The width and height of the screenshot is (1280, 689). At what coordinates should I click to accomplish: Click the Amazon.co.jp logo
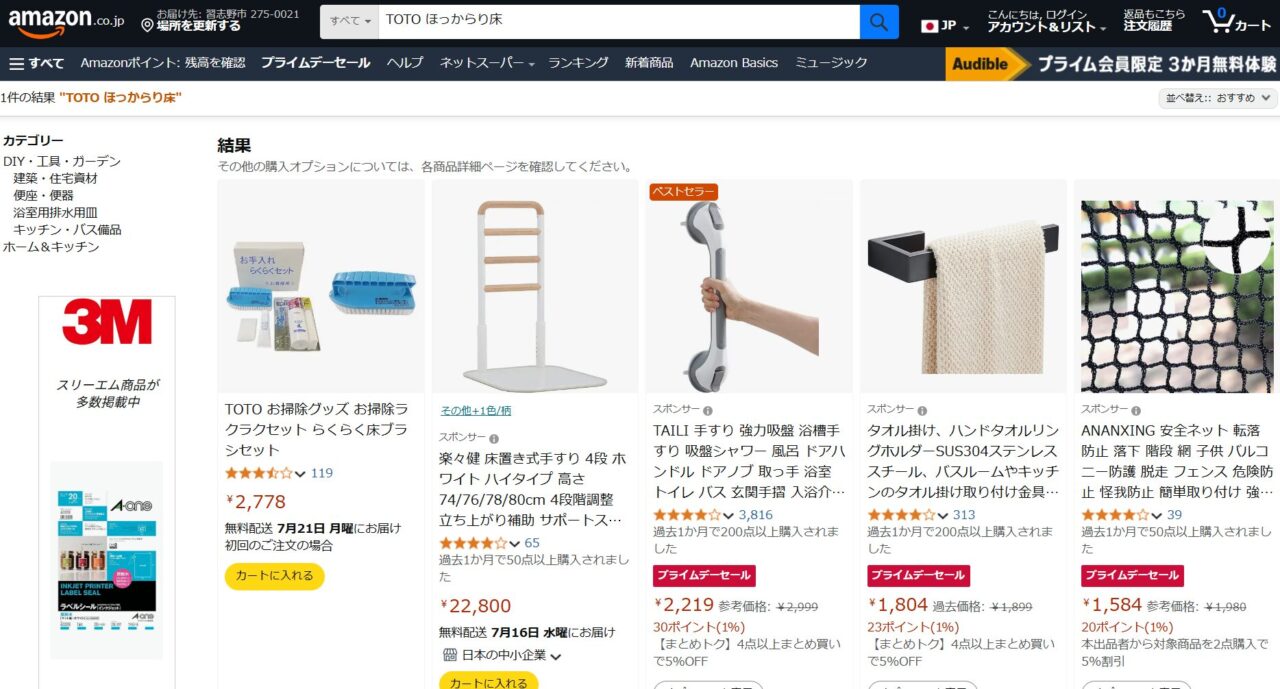(x=64, y=21)
